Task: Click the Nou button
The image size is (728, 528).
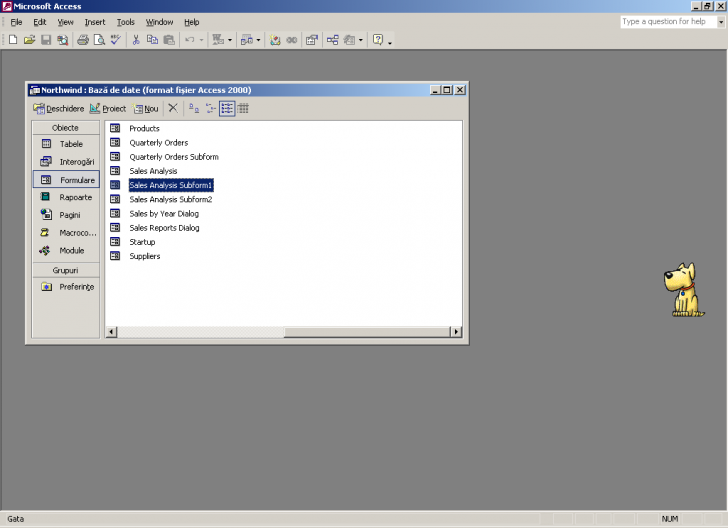Action: (146, 108)
